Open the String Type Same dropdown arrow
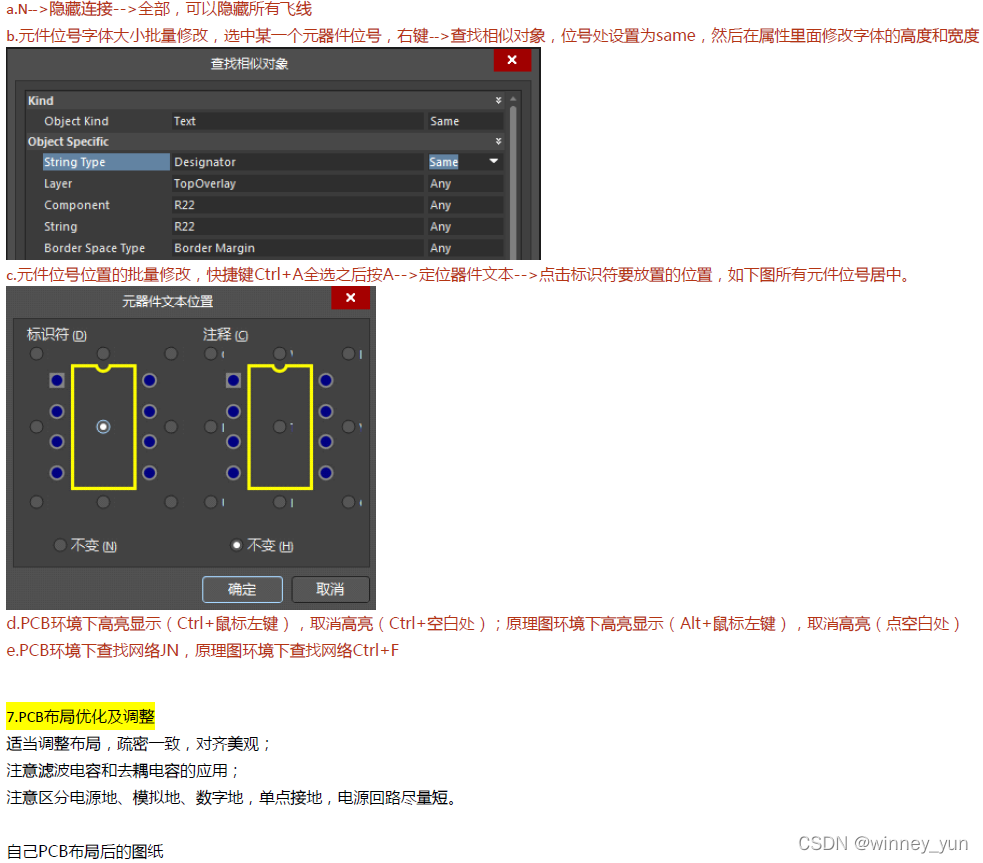Image resolution: width=983 pixels, height=863 pixels. pyautogui.click(x=493, y=162)
